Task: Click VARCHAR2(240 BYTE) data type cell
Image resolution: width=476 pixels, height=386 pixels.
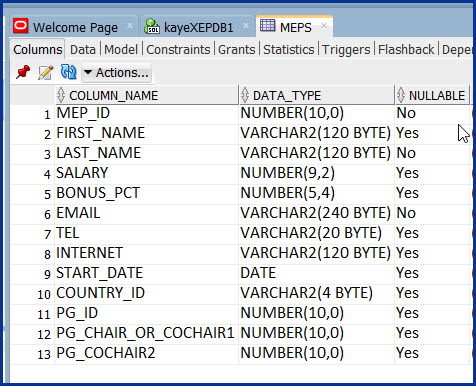Action: 317,214
